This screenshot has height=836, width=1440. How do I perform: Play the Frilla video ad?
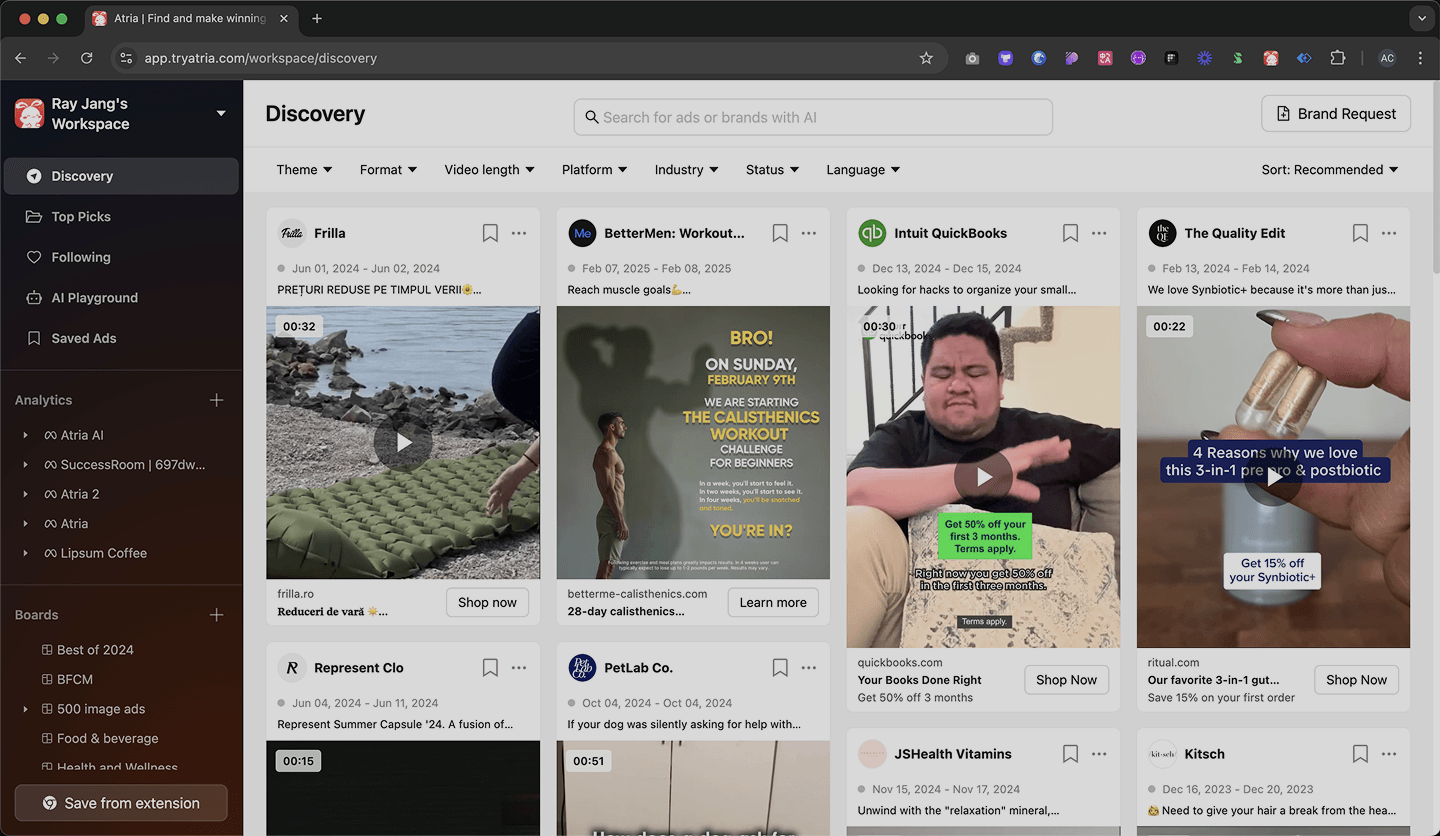tap(403, 442)
